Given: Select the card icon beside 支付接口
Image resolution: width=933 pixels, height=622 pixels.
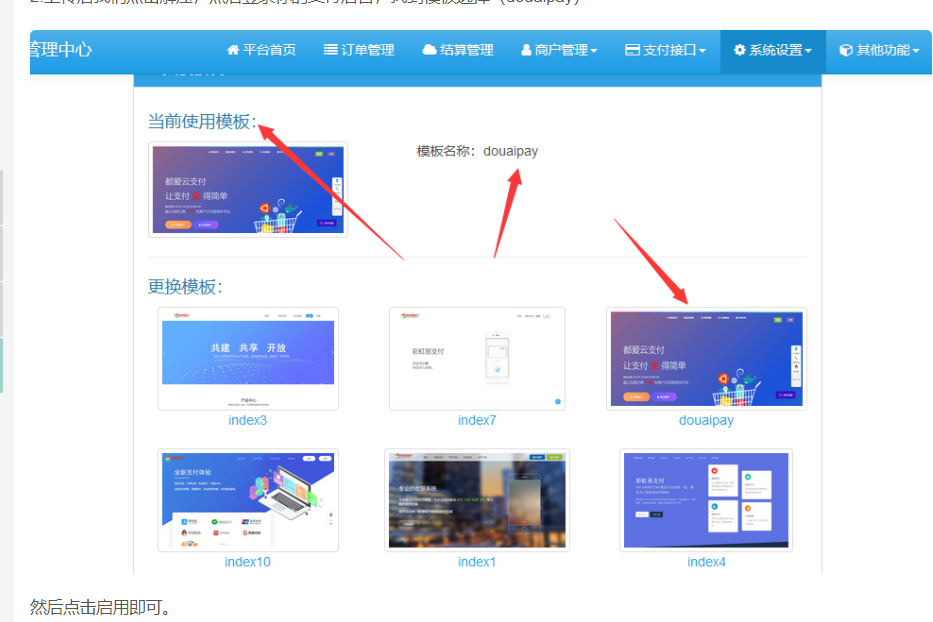Looking at the screenshot, I should pos(636,51).
